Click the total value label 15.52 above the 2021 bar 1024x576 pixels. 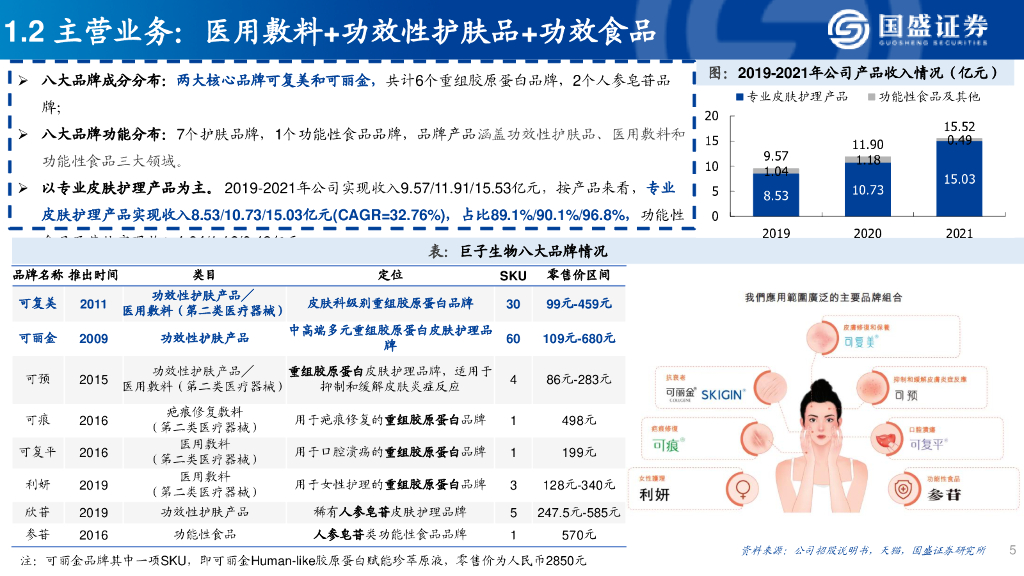tap(959, 127)
